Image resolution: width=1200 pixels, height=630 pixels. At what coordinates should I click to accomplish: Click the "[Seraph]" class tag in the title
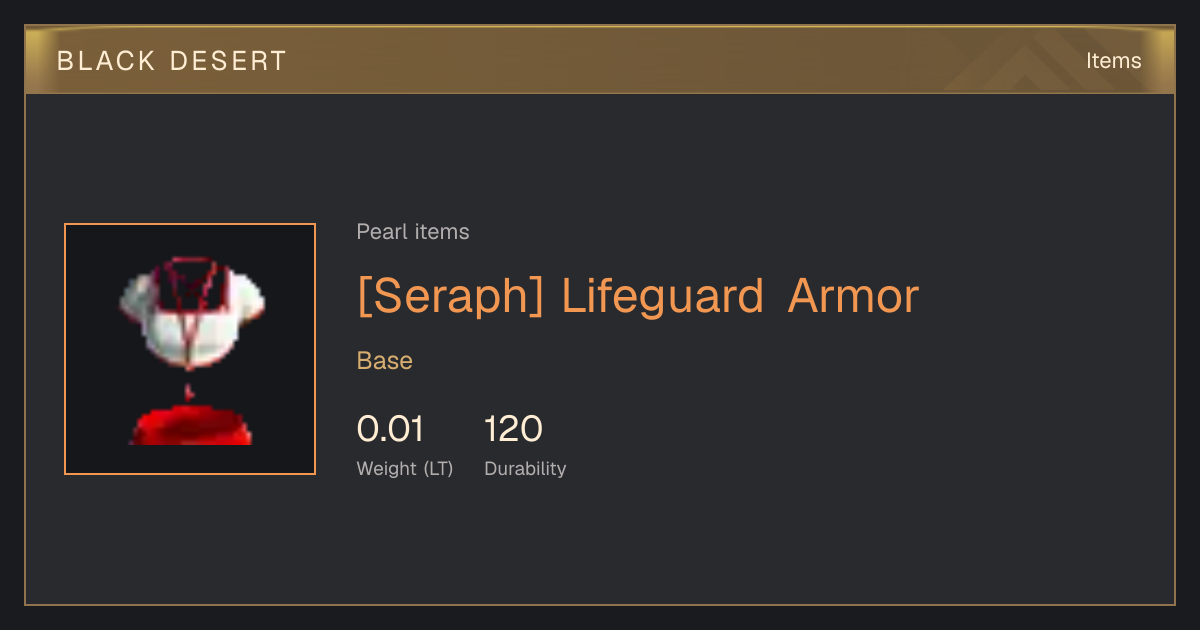click(x=450, y=296)
